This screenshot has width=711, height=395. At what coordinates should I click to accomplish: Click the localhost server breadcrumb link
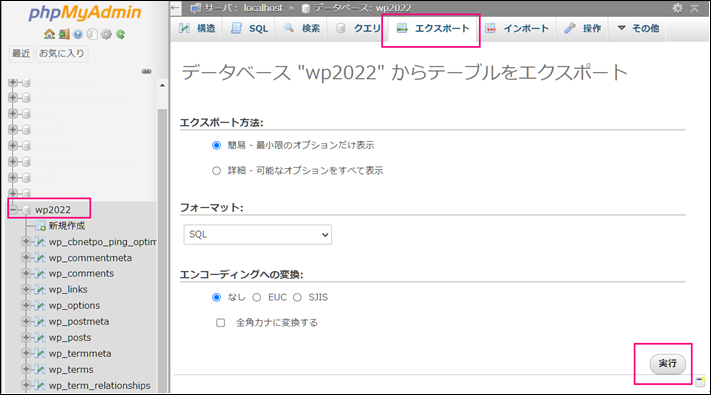coord(263,8)
